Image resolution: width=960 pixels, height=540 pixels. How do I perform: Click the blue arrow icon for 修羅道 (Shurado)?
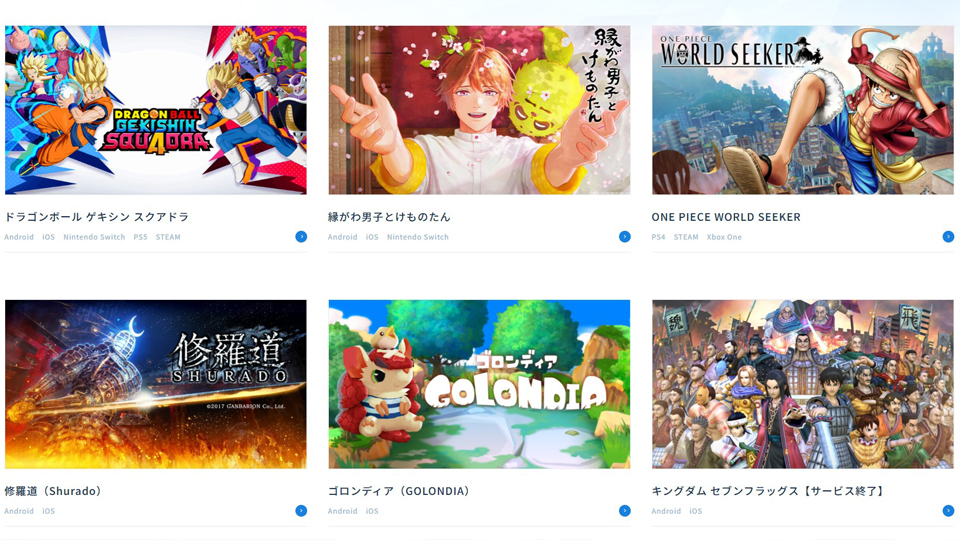click(301, 511)
